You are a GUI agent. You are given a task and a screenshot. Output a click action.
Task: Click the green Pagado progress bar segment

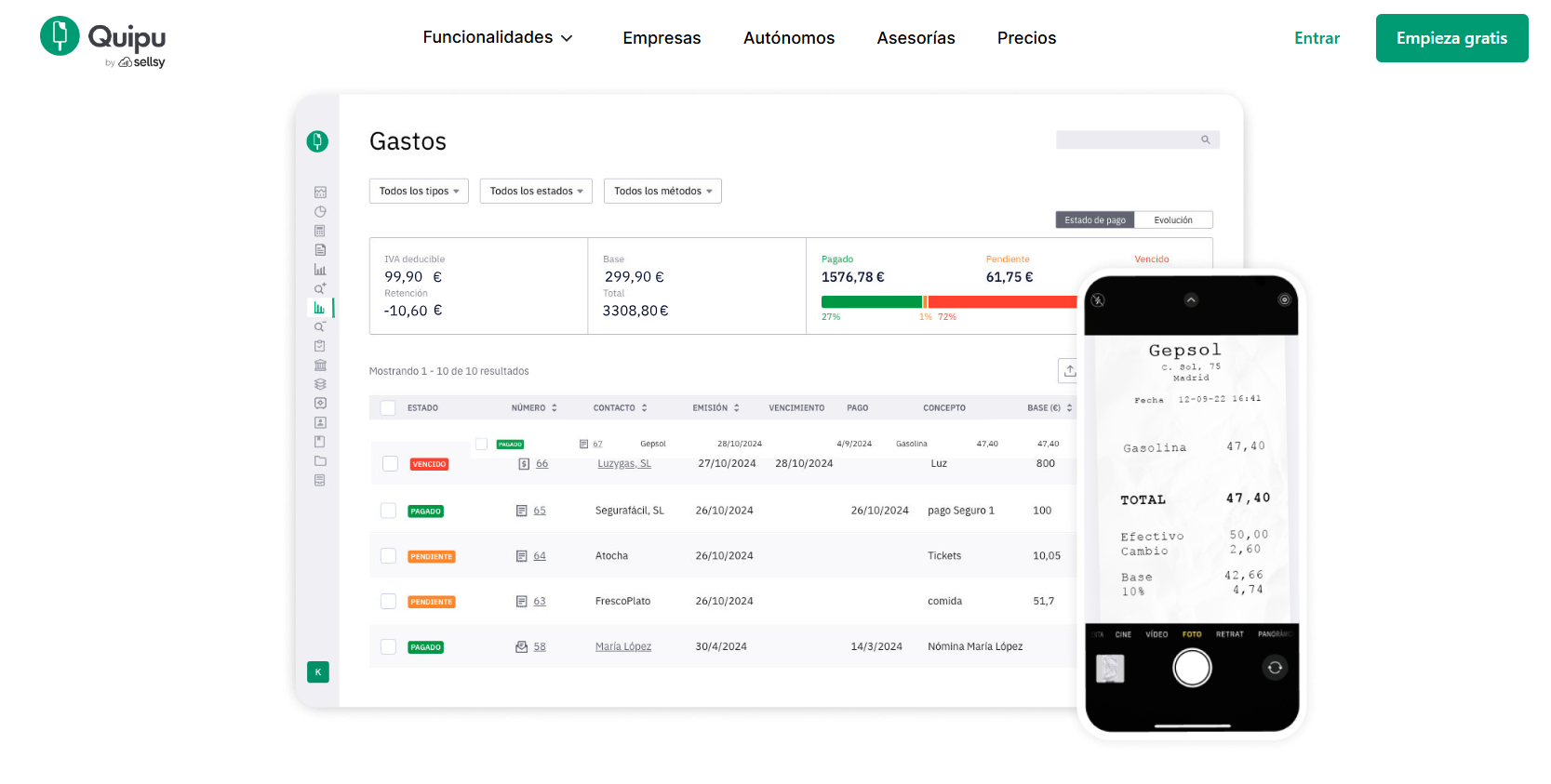tap(871, 302)
